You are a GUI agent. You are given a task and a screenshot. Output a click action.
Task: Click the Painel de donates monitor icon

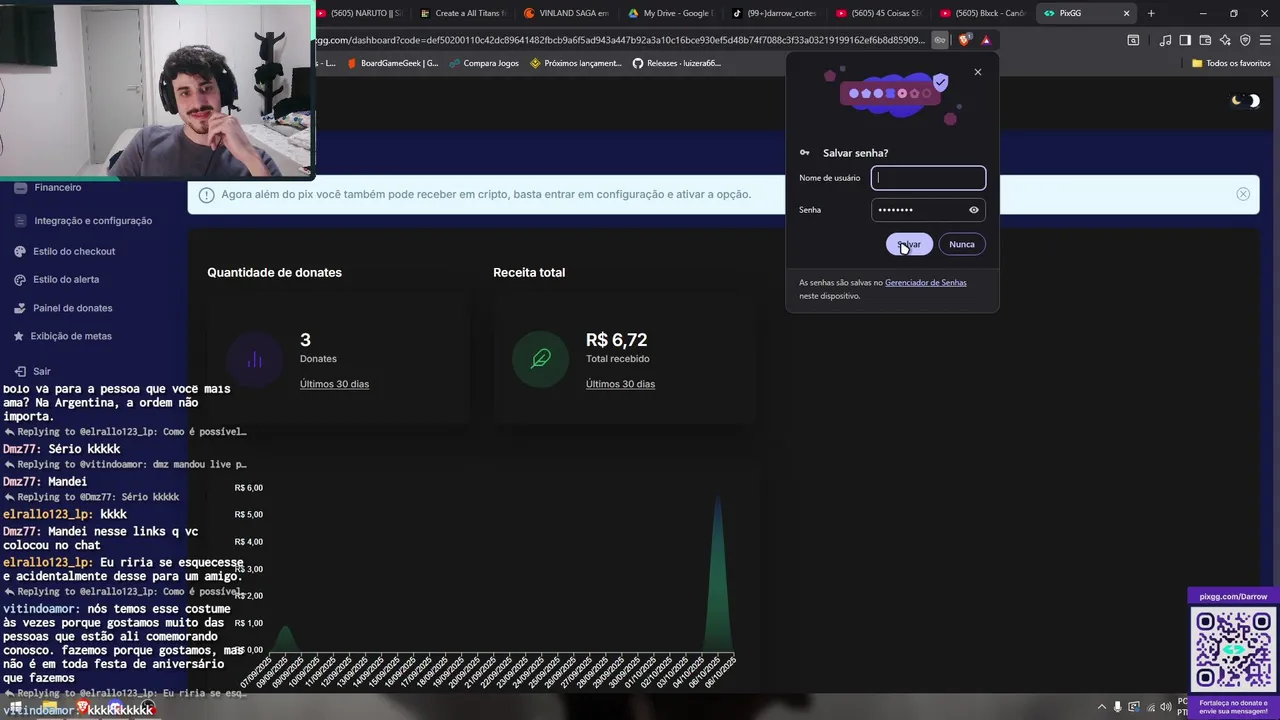pos(21,308)
